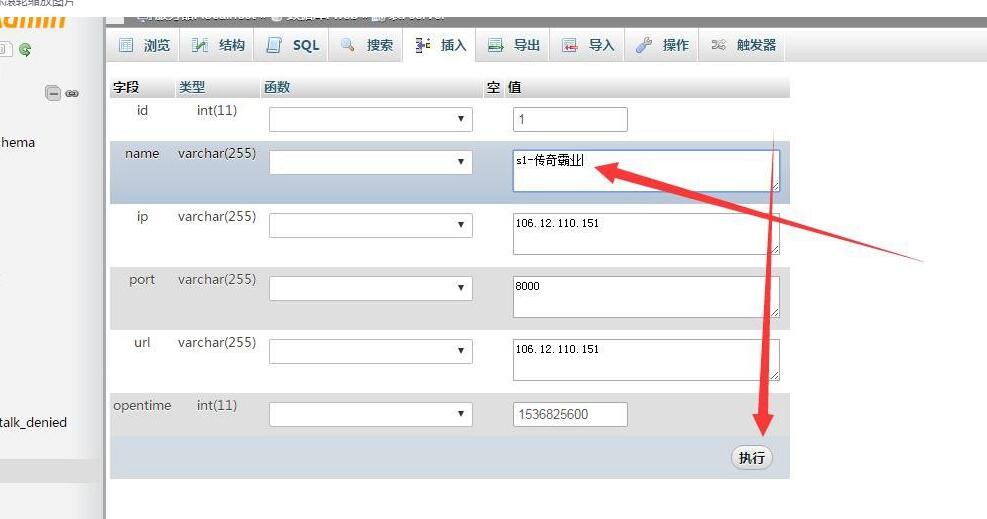This screenshot has height=519, width=987.
Task: Click the green reload icon in sidebar
Action: [x=25, y=49]
